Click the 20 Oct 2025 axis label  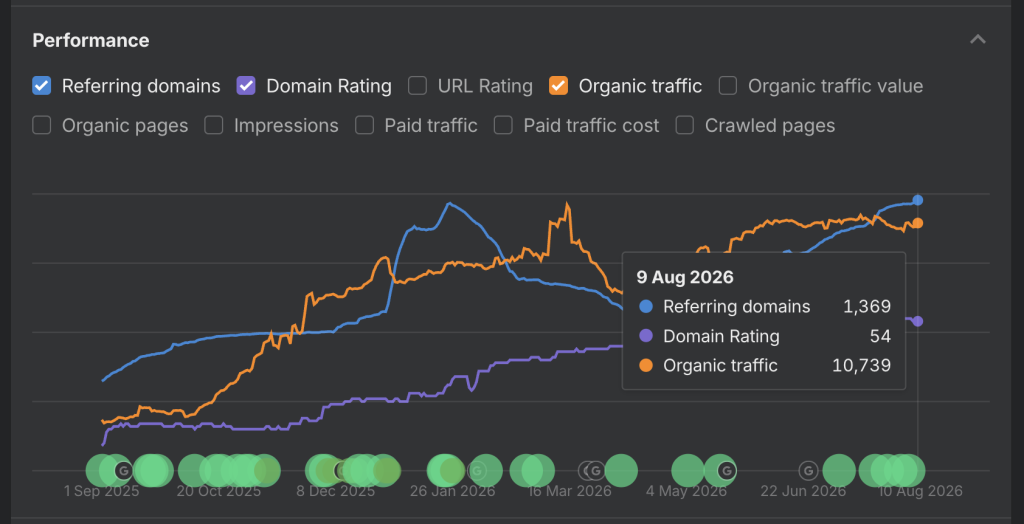[219, 491]
